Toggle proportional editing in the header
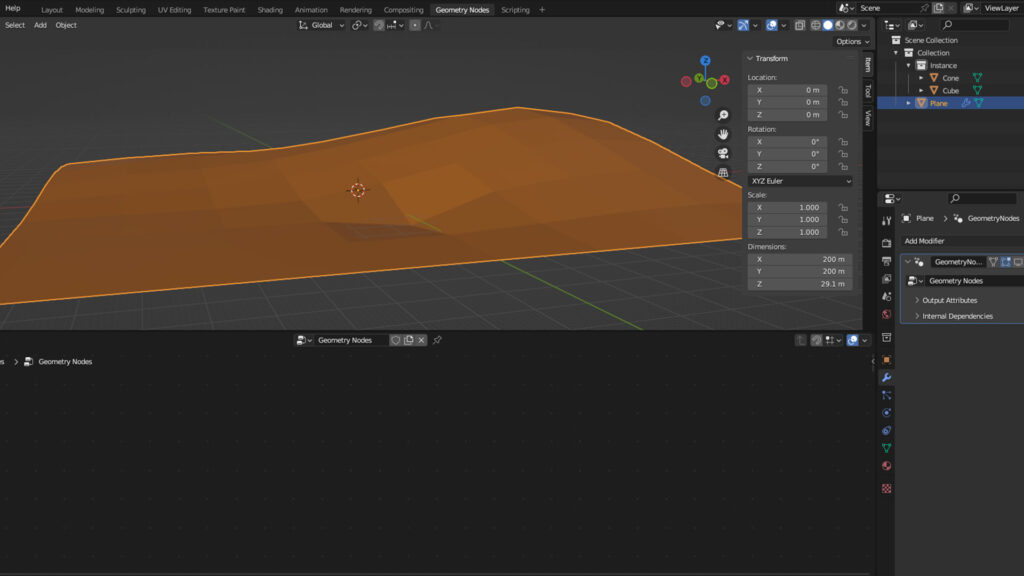The height and width of the screenshot is (576, 1024). tap(415, 25)
